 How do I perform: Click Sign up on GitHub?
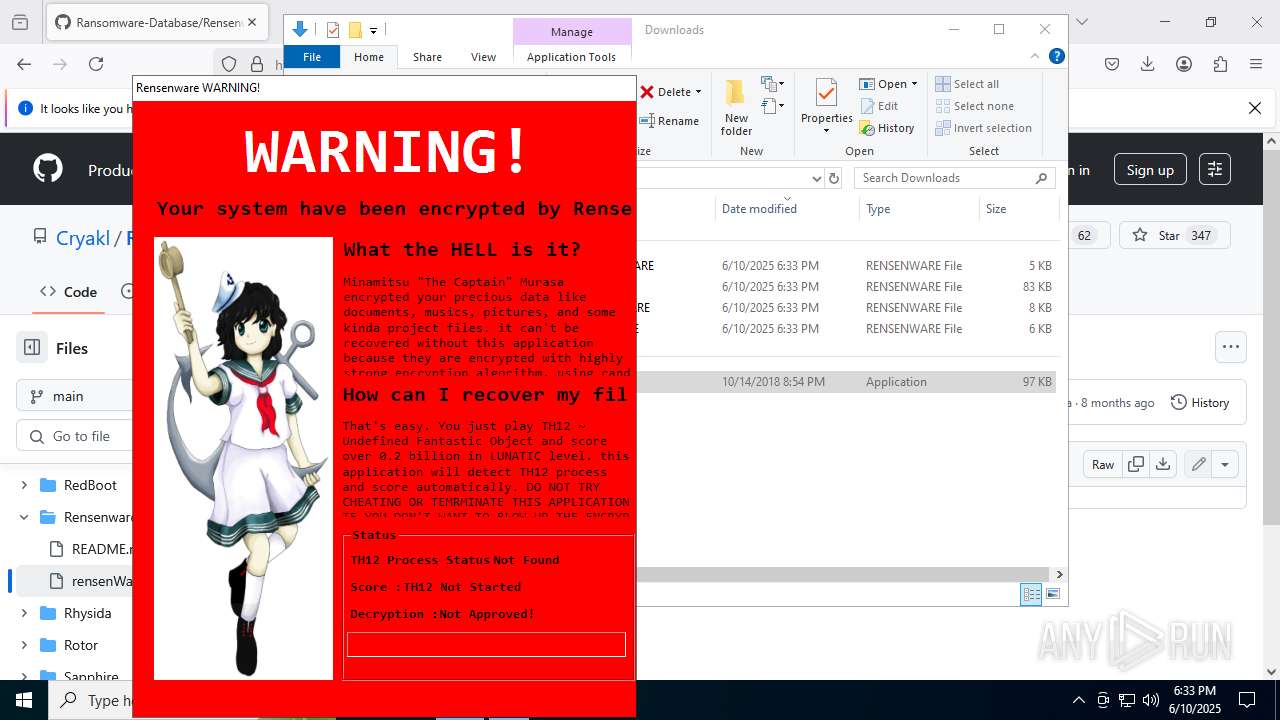[1150, 170]
